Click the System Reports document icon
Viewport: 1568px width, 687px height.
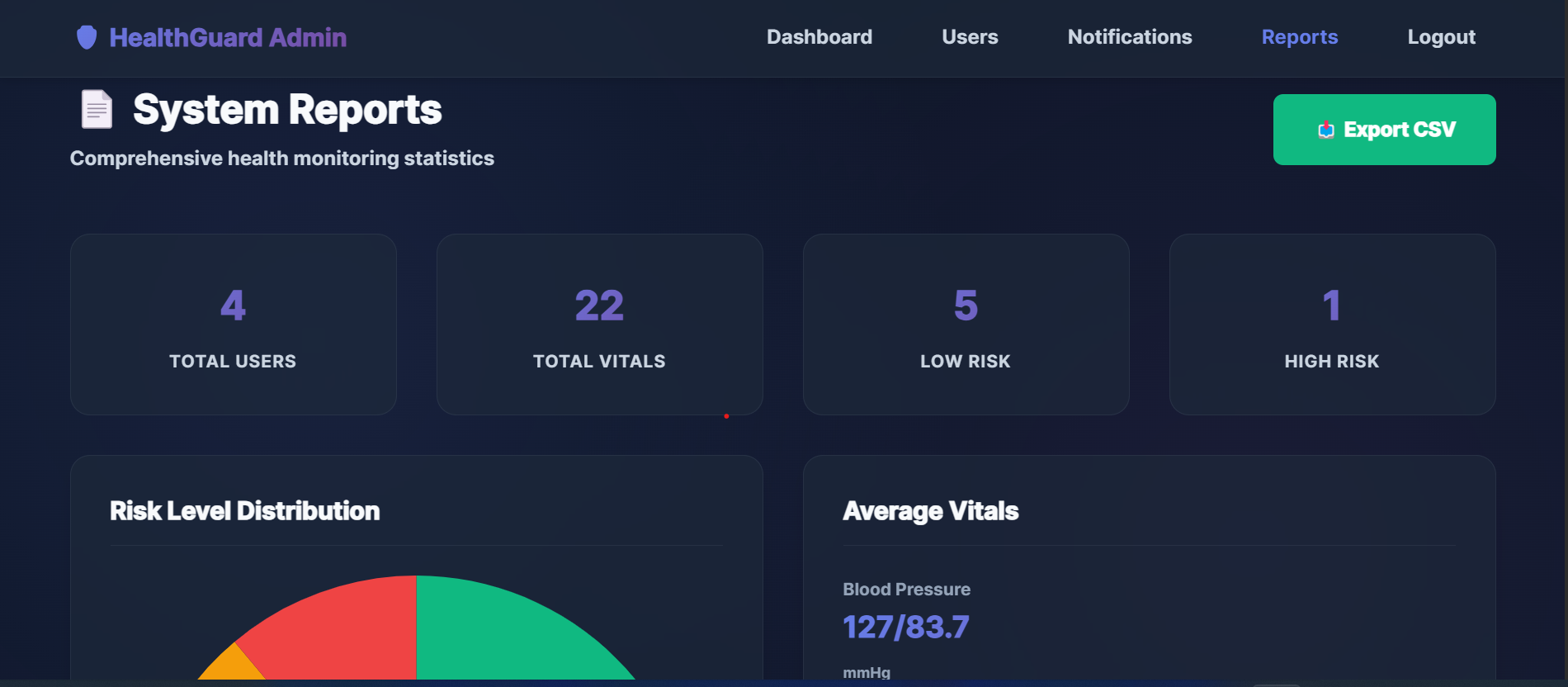point(97,109)
